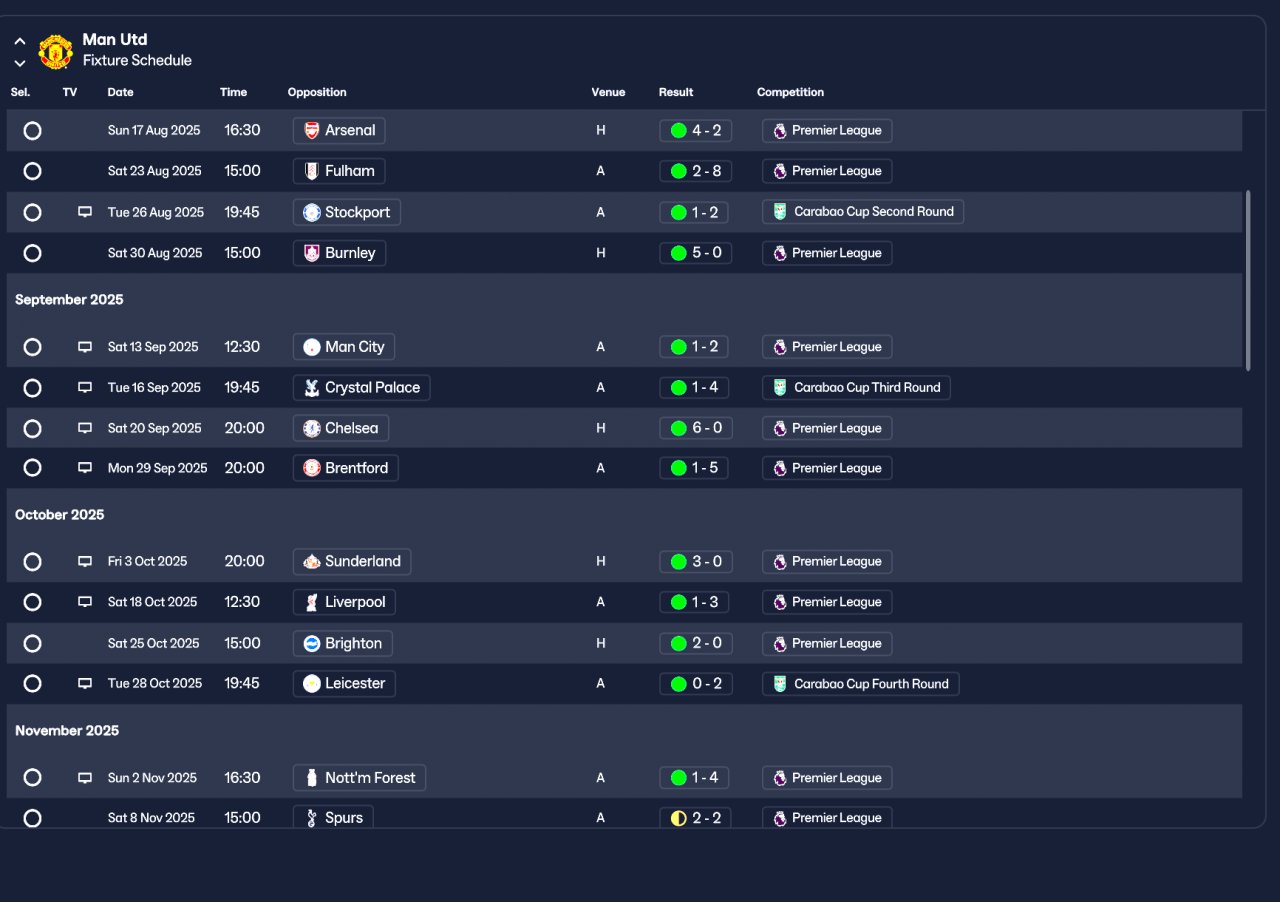Viewport: 1280px width, 902px height.
Task: Click the Man Utd club crest
Action: point(56,52)
